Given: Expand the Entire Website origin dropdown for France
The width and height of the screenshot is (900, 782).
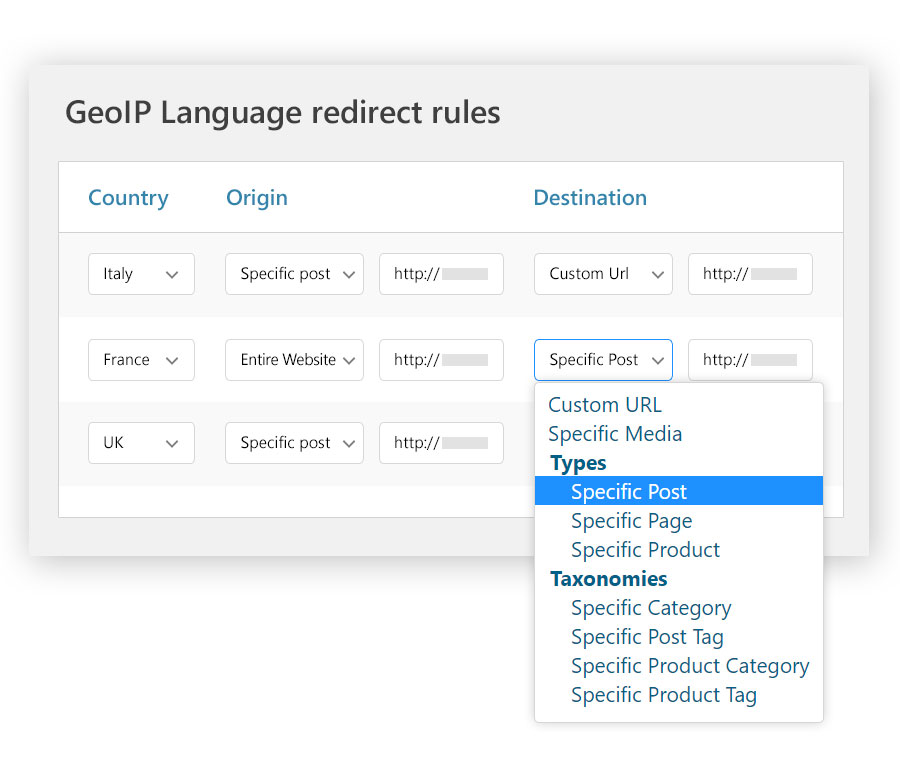Looking at the screenshot, I should pos(294,359).
